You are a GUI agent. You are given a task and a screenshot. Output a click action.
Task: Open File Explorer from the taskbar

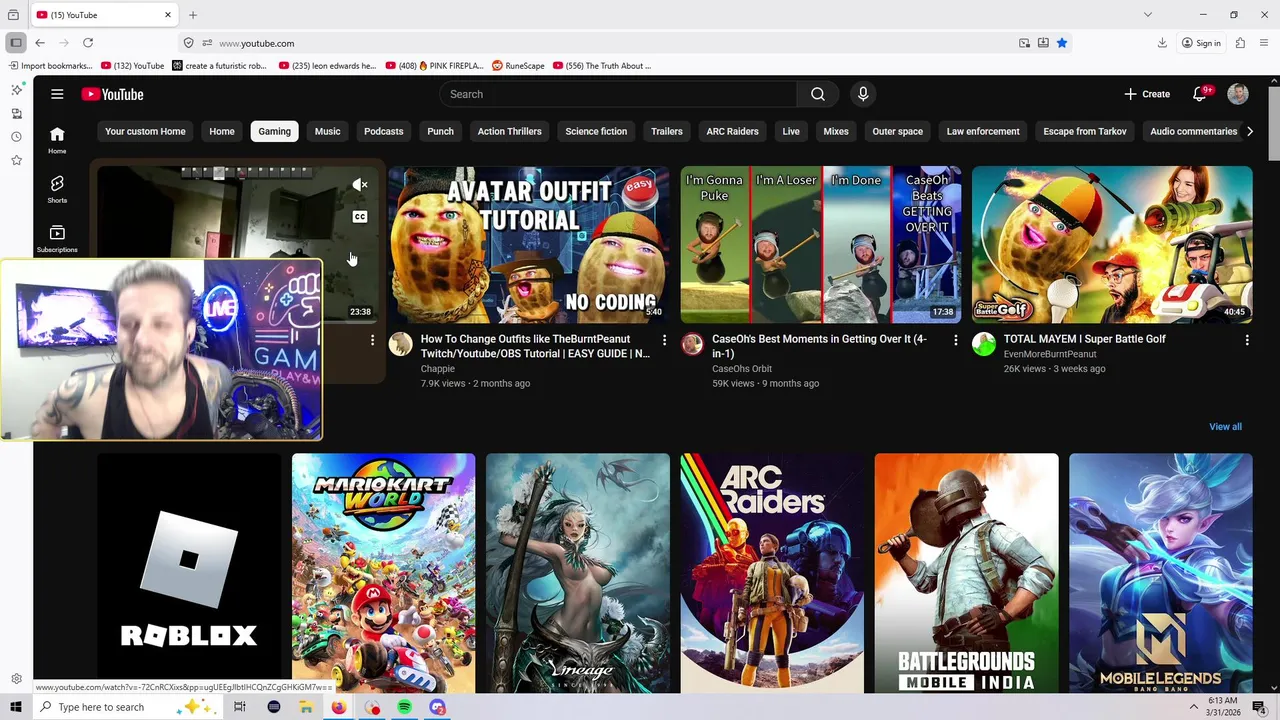tap(306, 707)
